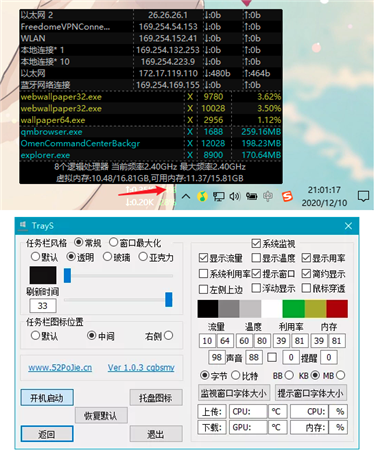The image size is (375, 450).
Task: Click the 退出 button
Action: [x=156, y=434]
